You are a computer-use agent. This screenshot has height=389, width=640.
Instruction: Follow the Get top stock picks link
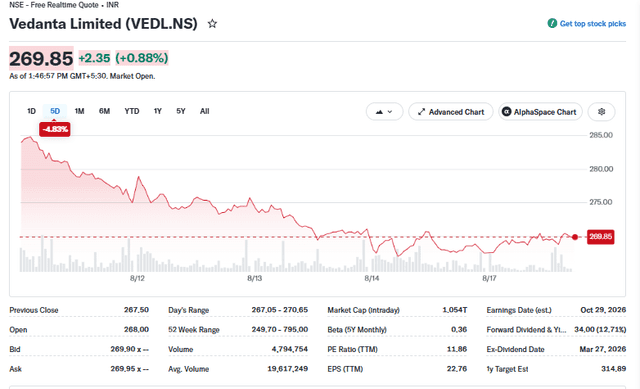click(593, 24)
